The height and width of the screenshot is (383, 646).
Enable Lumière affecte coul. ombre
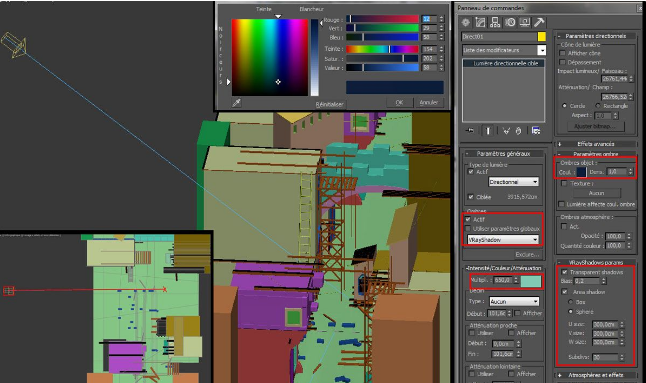561,204
